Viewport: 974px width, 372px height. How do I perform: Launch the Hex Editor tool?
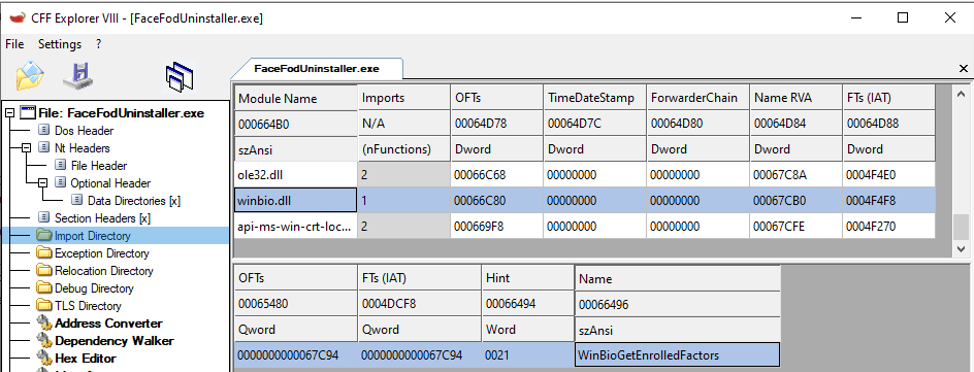tap(85, 358)
